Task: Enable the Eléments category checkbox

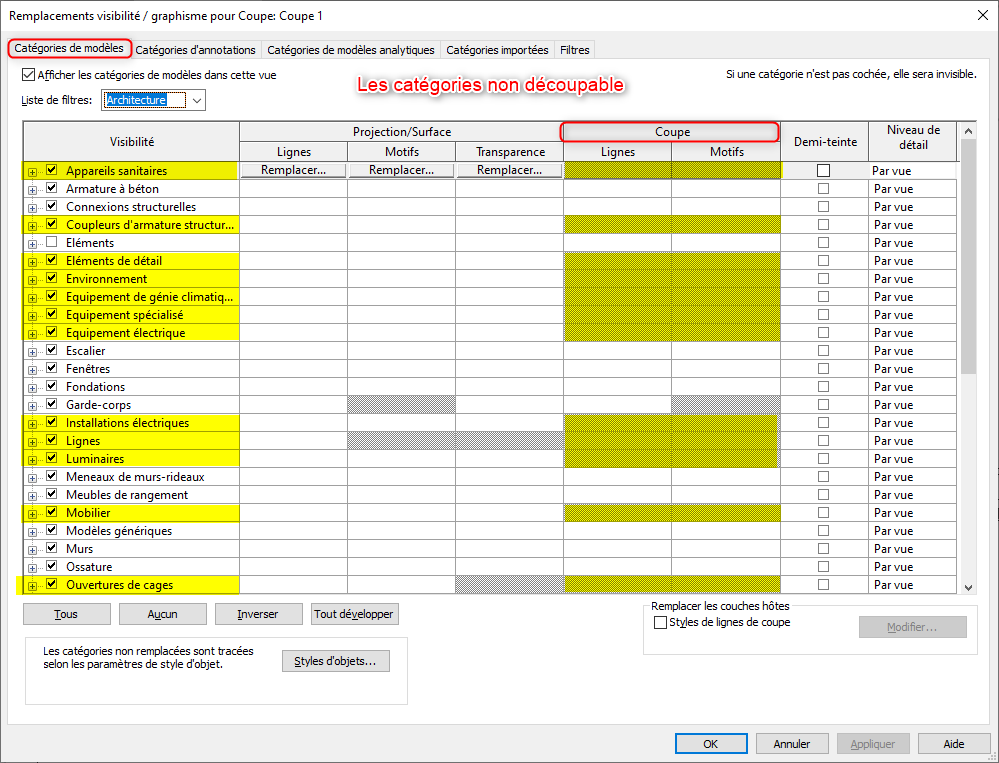Action: coord(51,243)
